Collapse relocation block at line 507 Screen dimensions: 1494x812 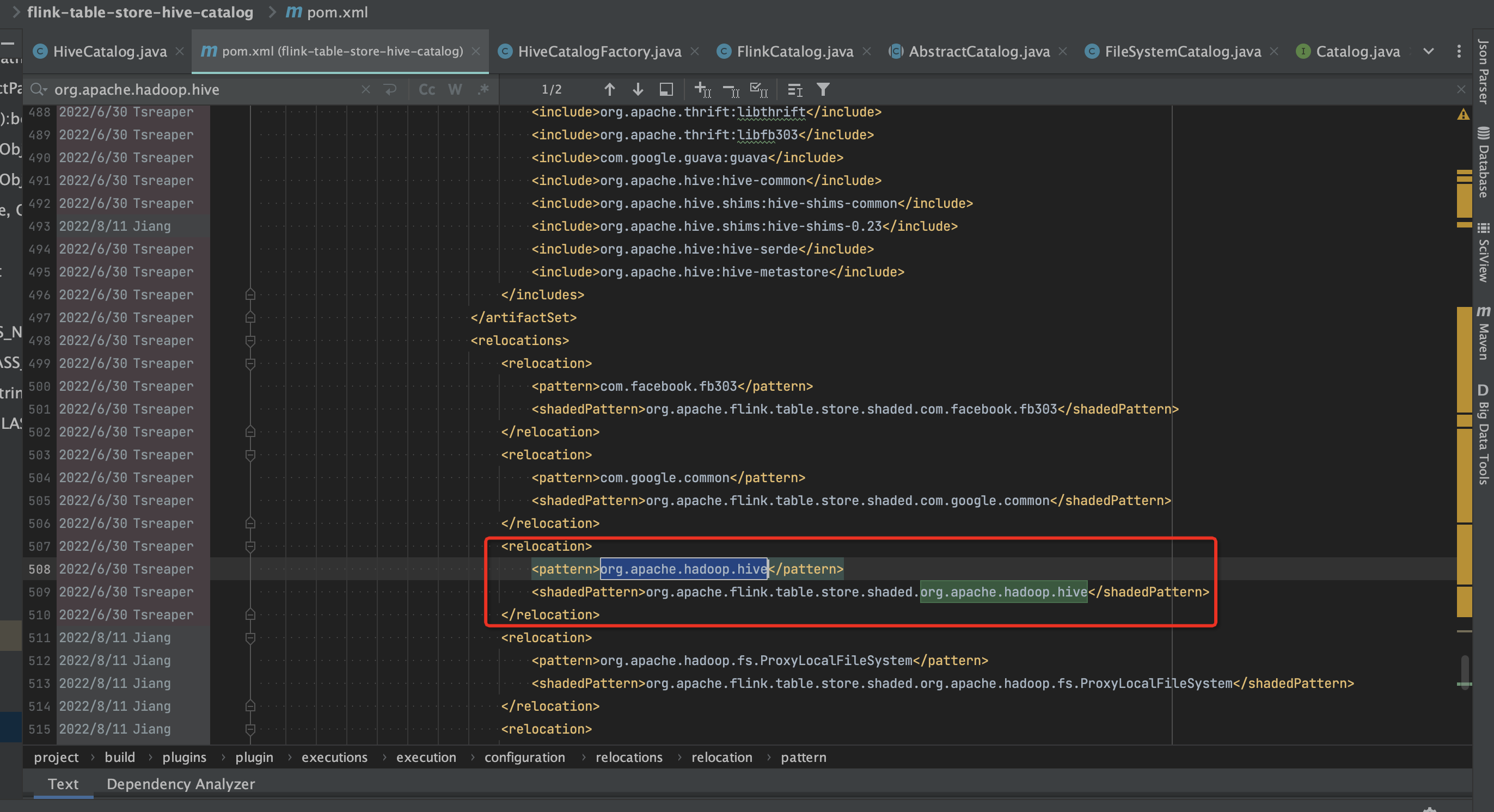click(250, 546)
